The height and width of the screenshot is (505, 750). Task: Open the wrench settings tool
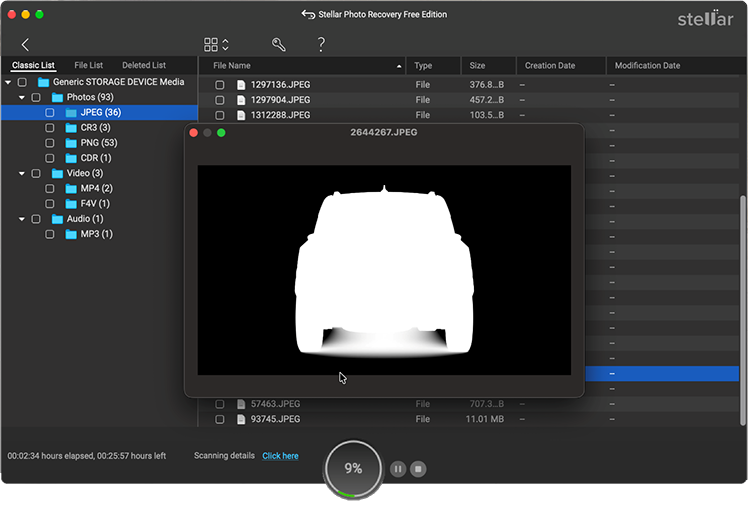pyautogui.click(x=278, y=44)
